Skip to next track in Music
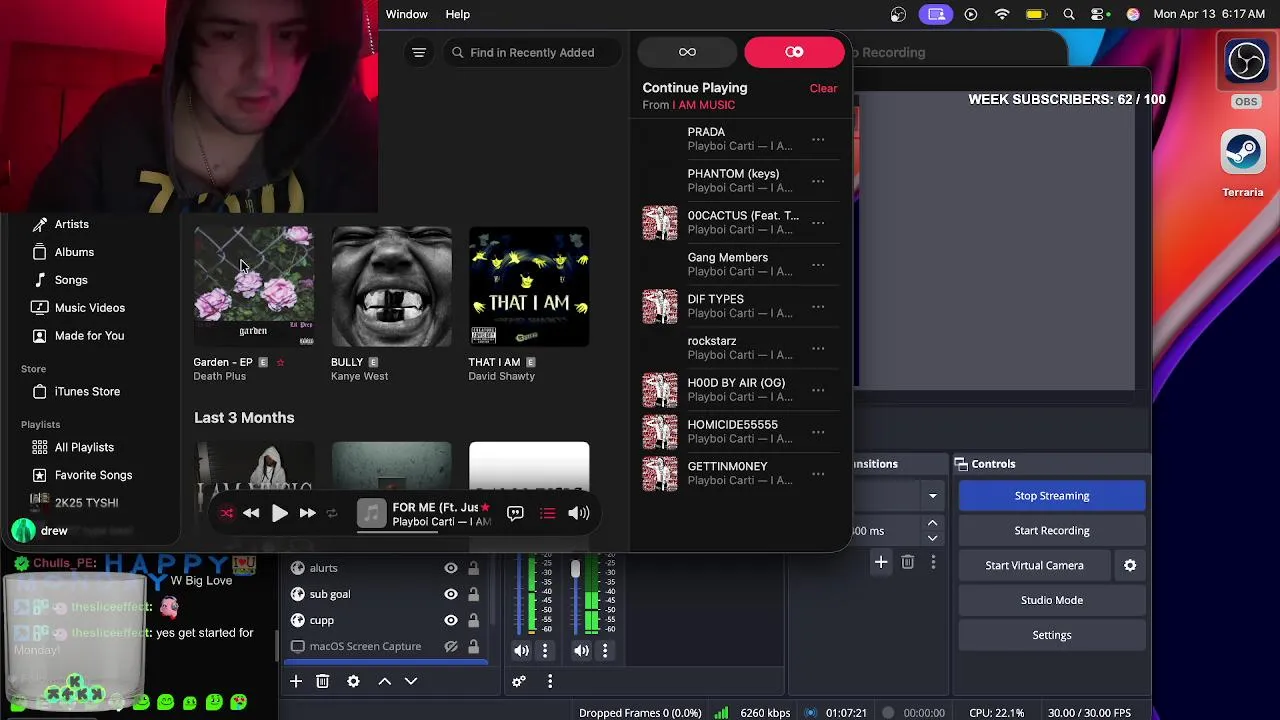 pos(308,513)
